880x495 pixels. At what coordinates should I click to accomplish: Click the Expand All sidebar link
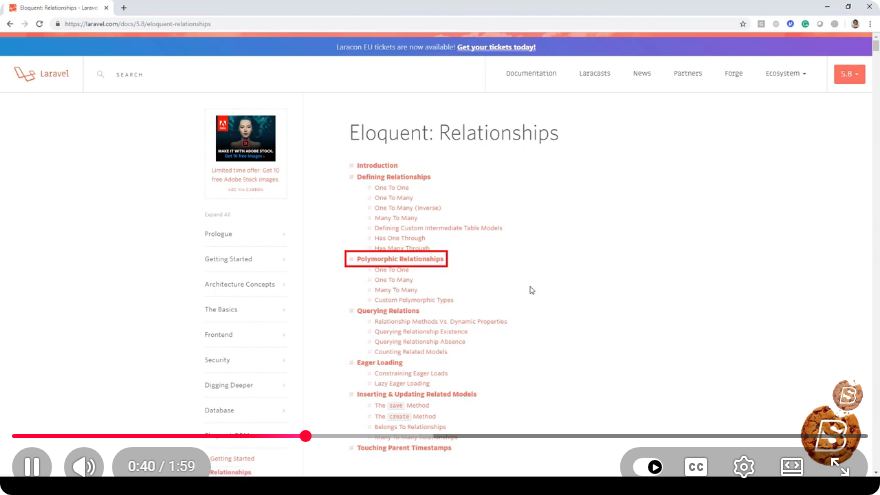pos(217,214)
